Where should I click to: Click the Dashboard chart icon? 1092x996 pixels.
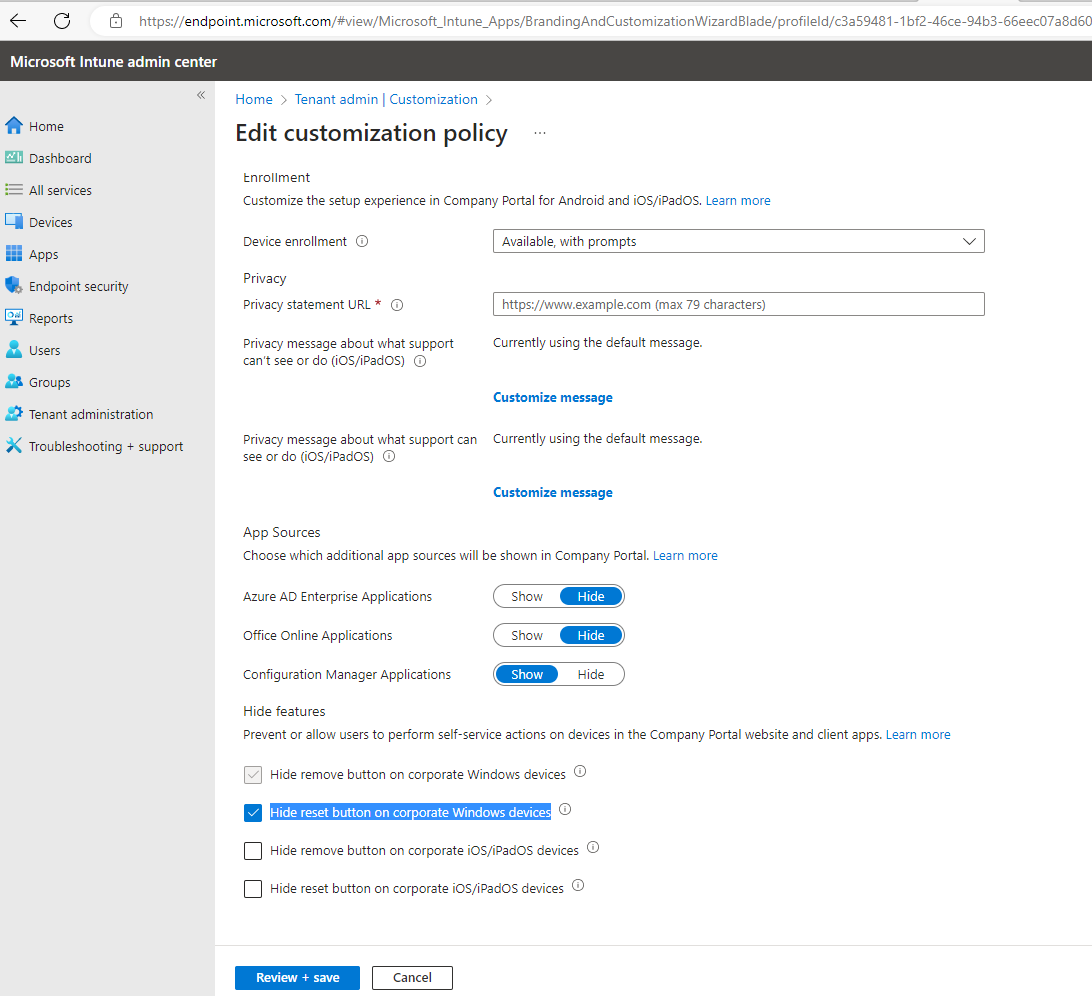[x=14, y=157]
